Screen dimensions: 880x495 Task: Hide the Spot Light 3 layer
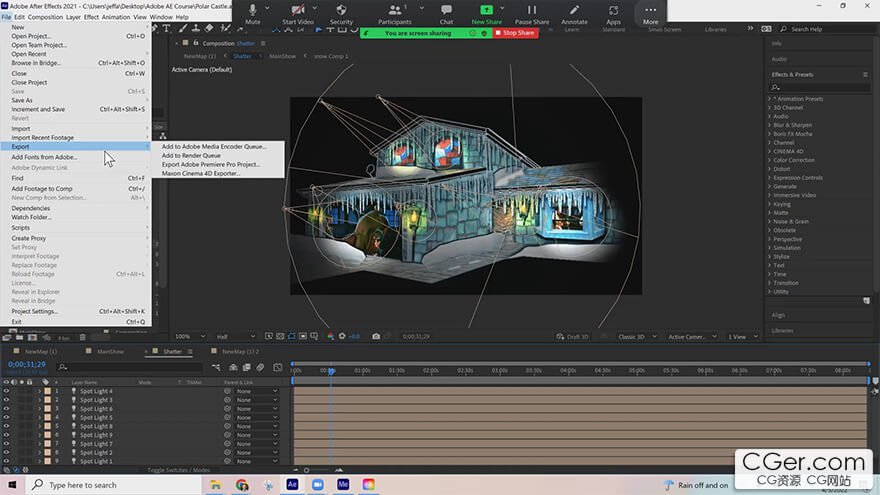coord(6,400)
